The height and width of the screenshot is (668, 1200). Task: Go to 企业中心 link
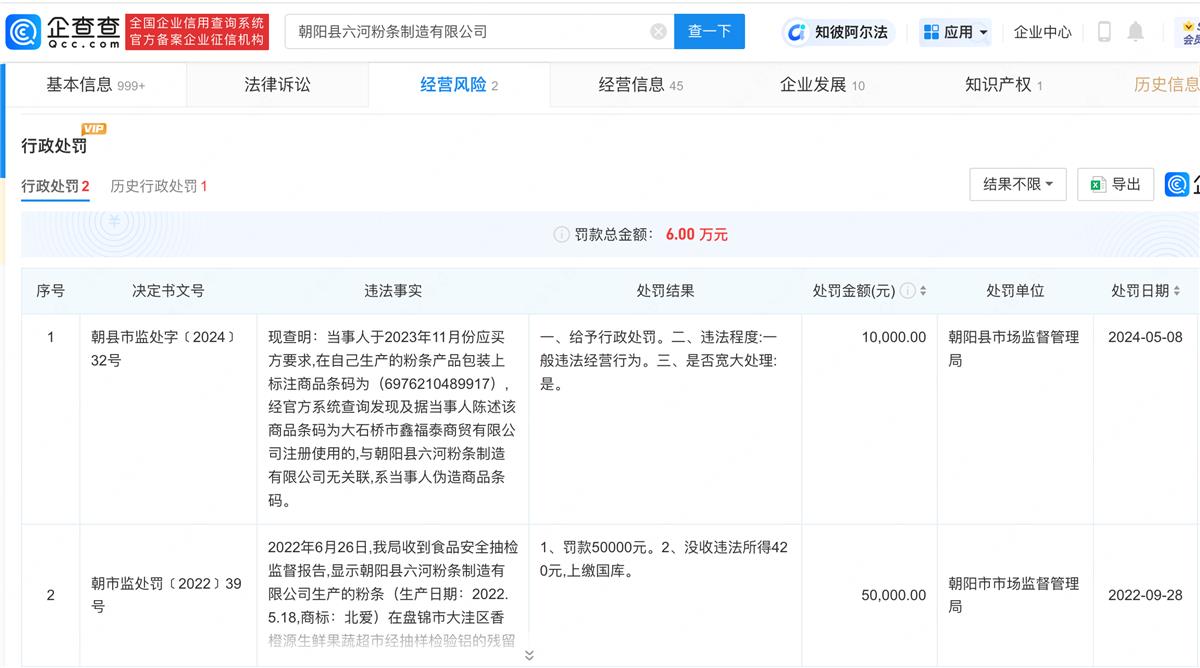1042,32
